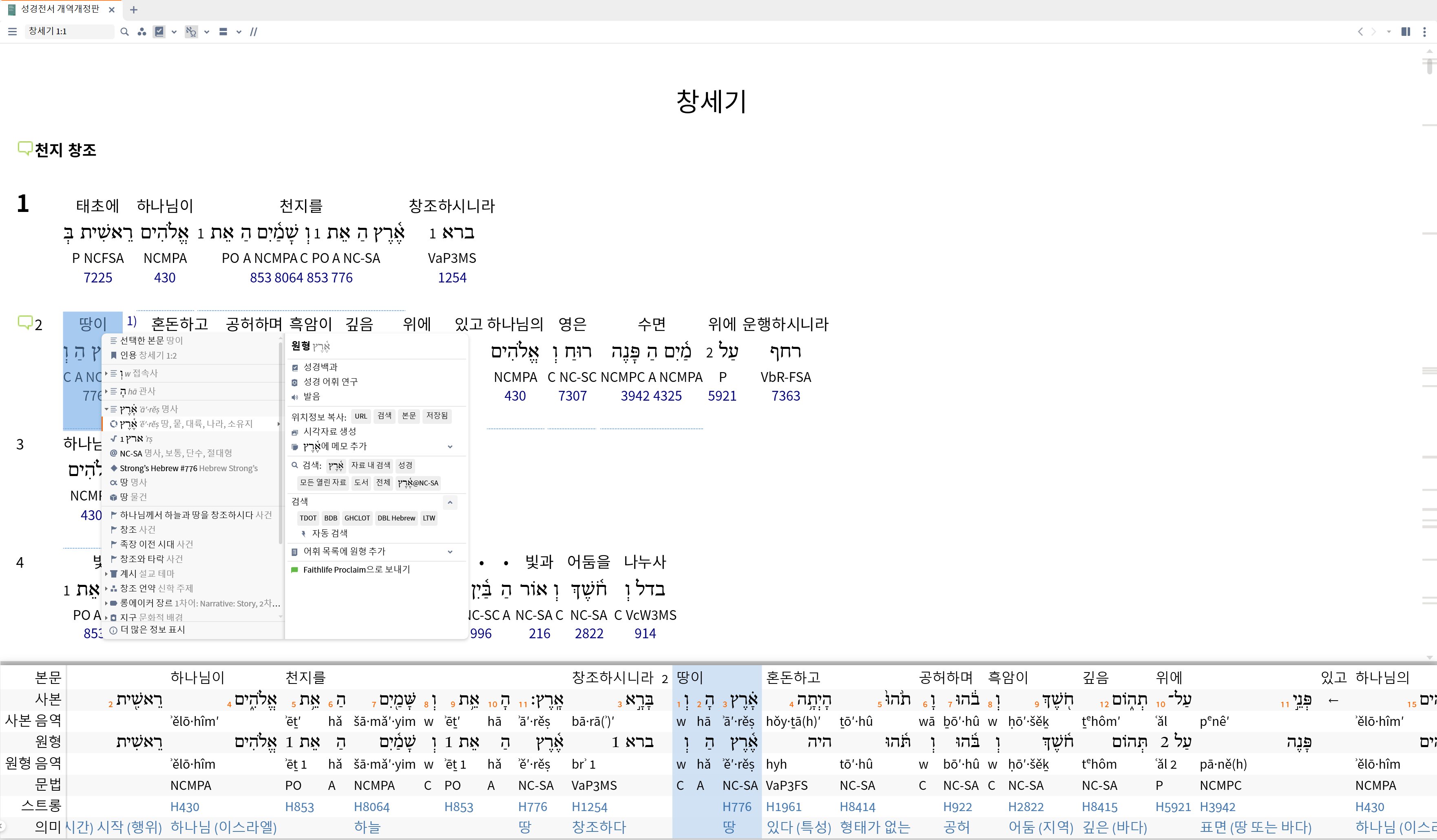Go back with the navigation left arrow
Image resolution: width=1437 pixels, height=840 pixels.
click(x=1360, y=32)
